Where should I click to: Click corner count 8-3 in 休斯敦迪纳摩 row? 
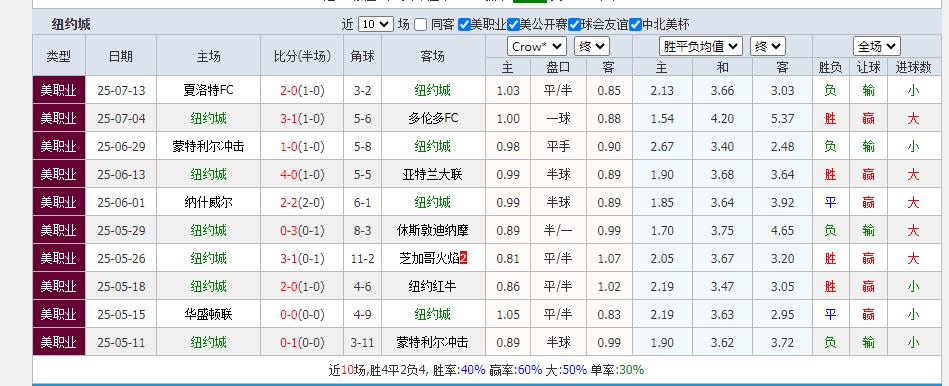click(x=363, y=231)
